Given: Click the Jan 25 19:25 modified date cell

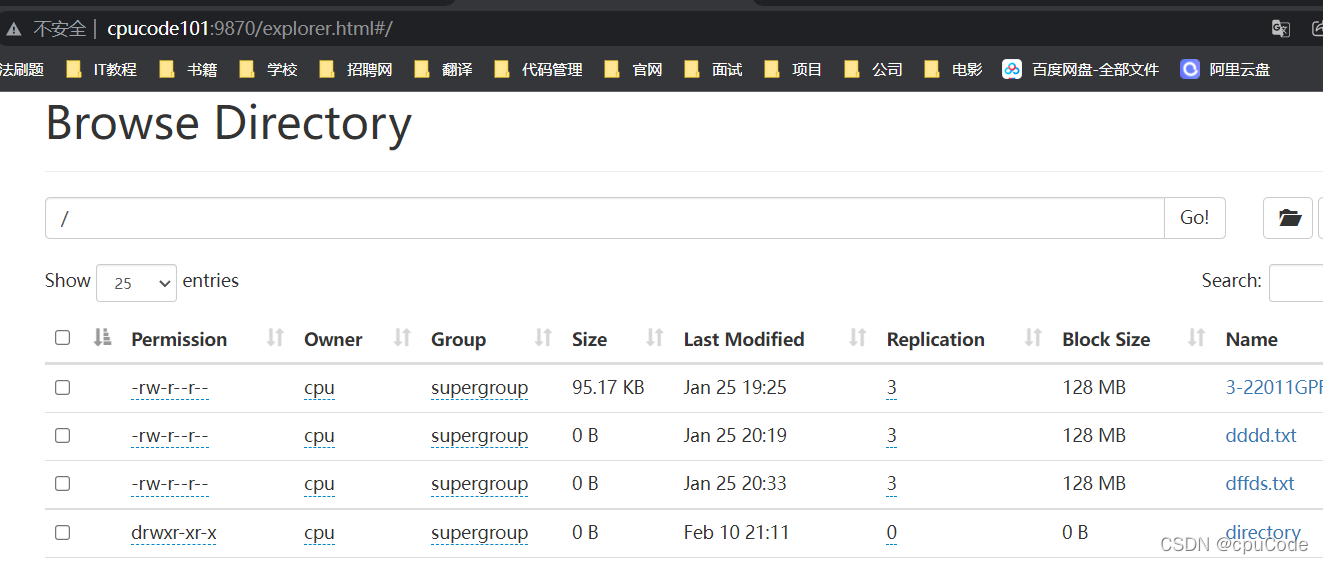Looking at the screenshot, I should click(735, 387).
